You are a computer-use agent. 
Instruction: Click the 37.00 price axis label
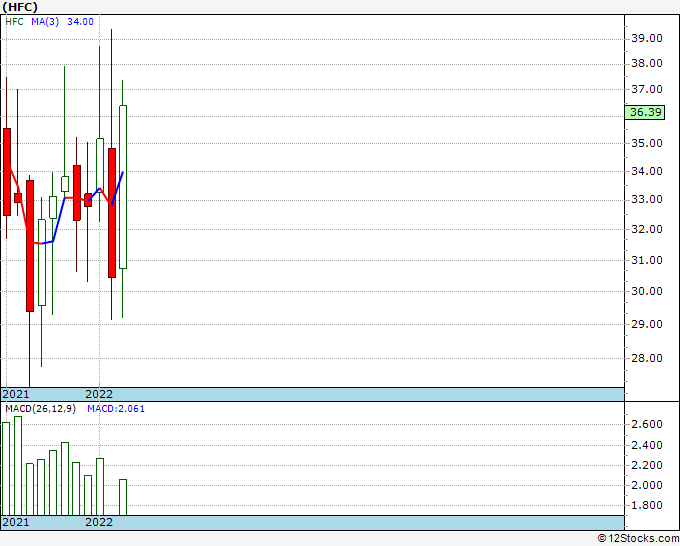coord(647,89)
